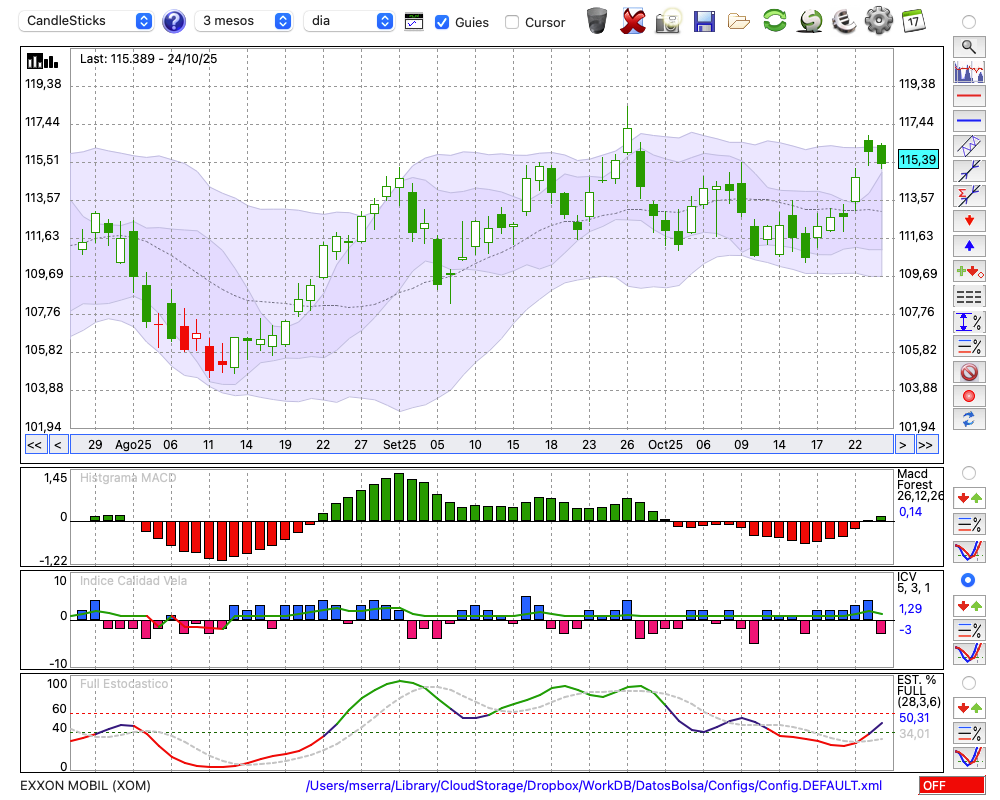Select the Full Estocastico panel radio button
Image resolution: width=1000 pixels, height=800 pixels.
[x=969, y=683]
